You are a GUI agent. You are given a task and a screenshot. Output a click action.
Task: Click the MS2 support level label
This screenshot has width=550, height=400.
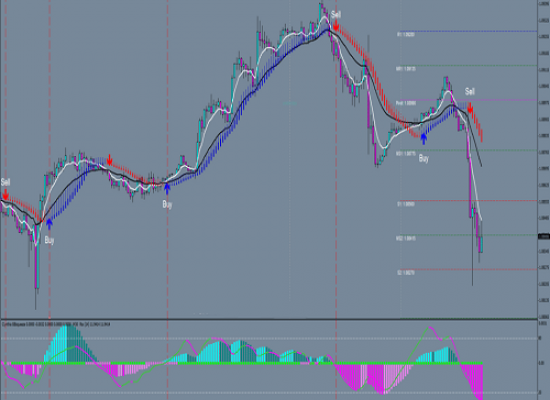[x=406, y=238]
